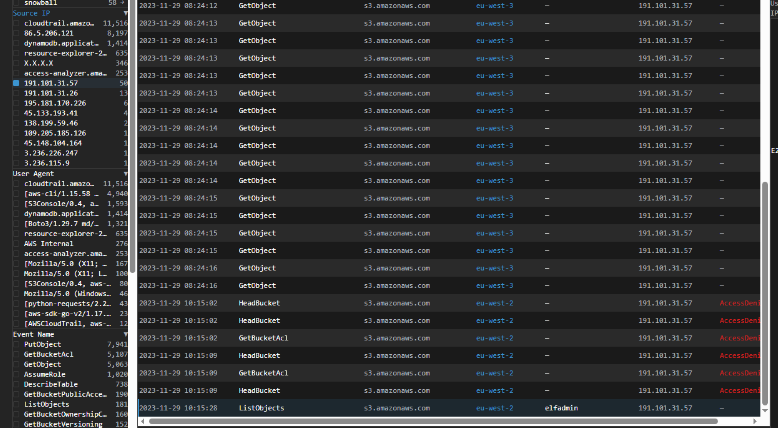Check the Mozilla/5.0 (Windows user agent
778x428 pixels.
16,294
